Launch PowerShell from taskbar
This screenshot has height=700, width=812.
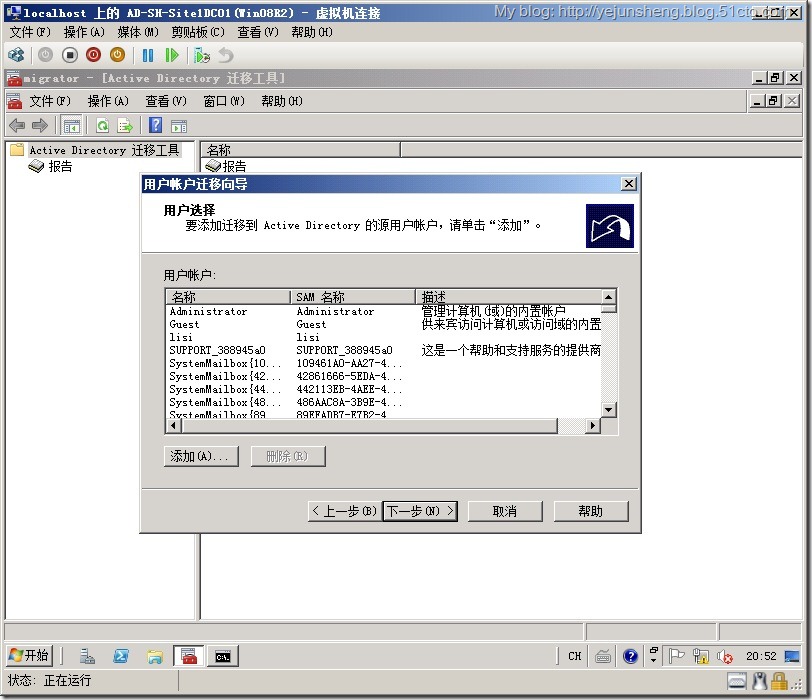tap(121, 657)
